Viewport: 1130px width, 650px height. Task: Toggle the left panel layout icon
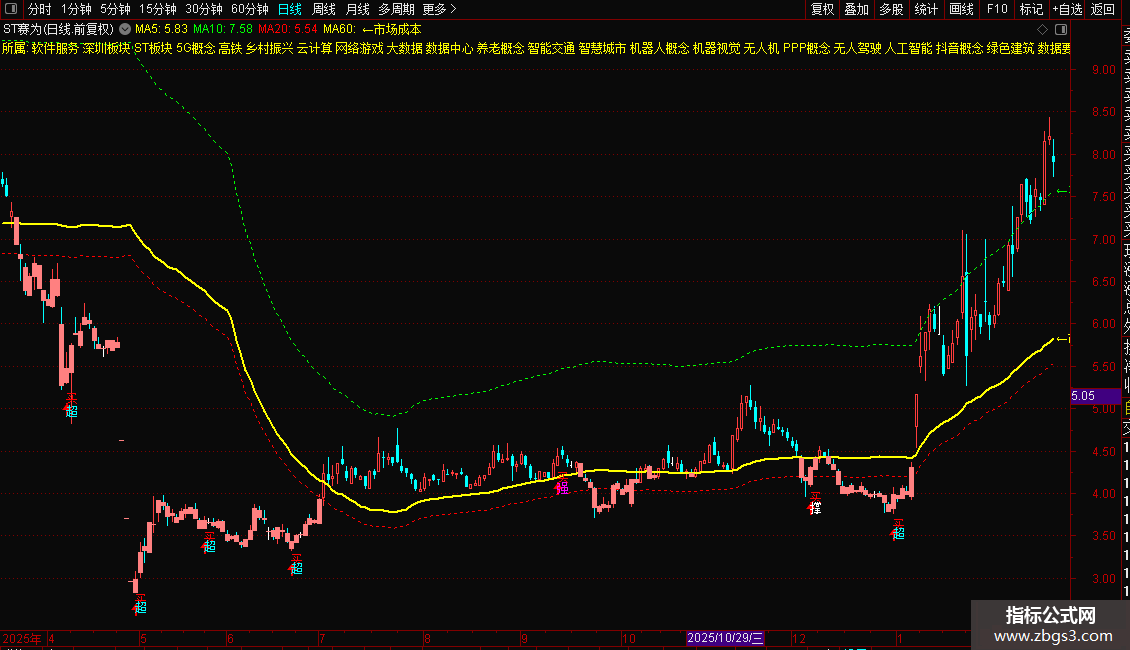(x=11, y=9)
